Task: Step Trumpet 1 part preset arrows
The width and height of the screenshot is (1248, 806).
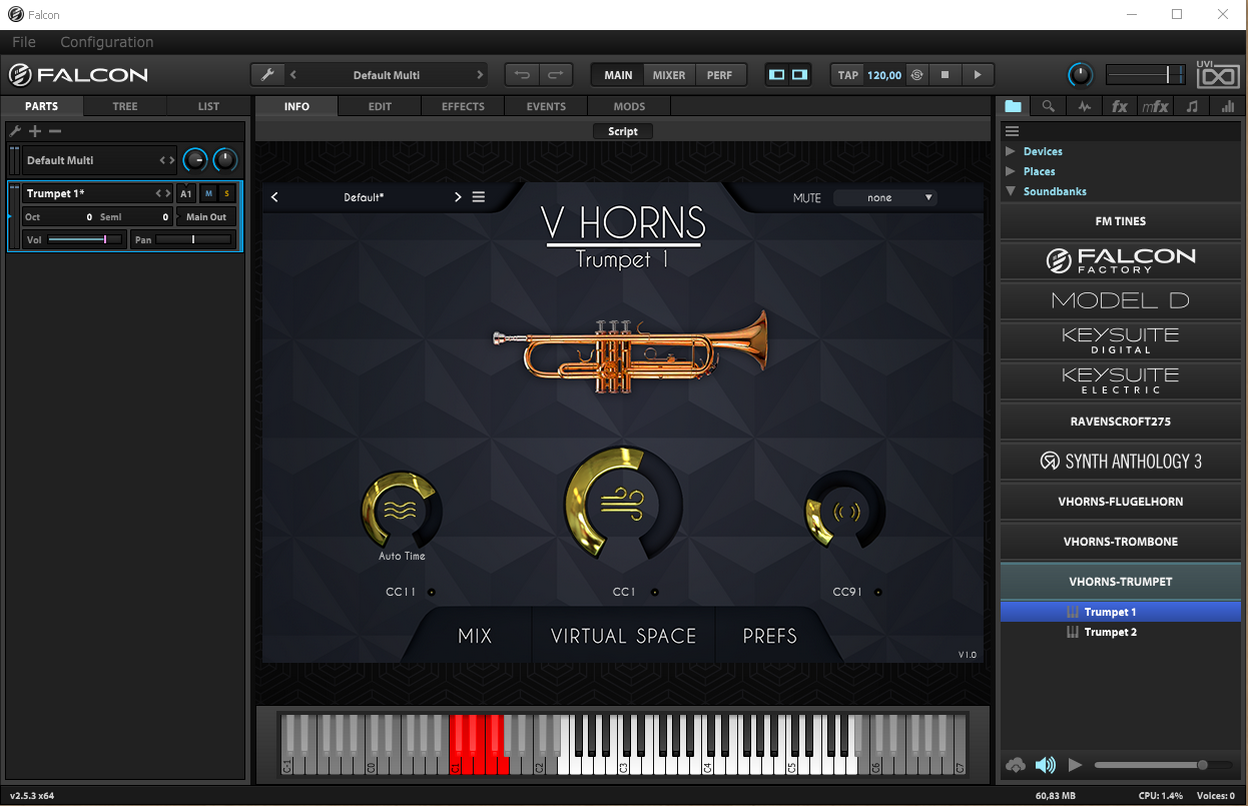Action: (163, 193)
